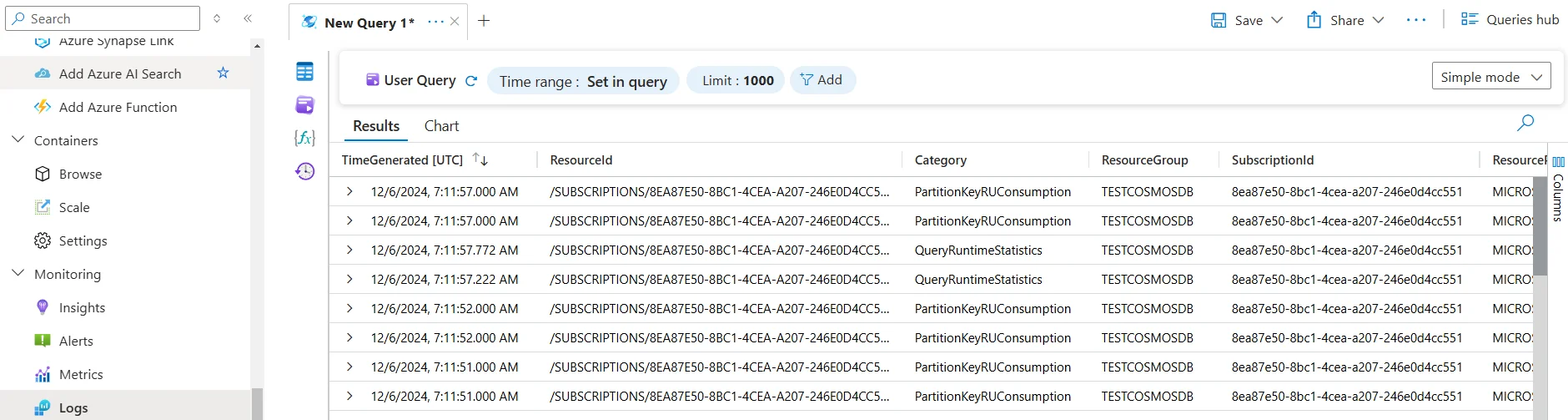Expand the Share dropdown menu
This screenshot has width=1568, height=420.
[x=1378, y=20]
